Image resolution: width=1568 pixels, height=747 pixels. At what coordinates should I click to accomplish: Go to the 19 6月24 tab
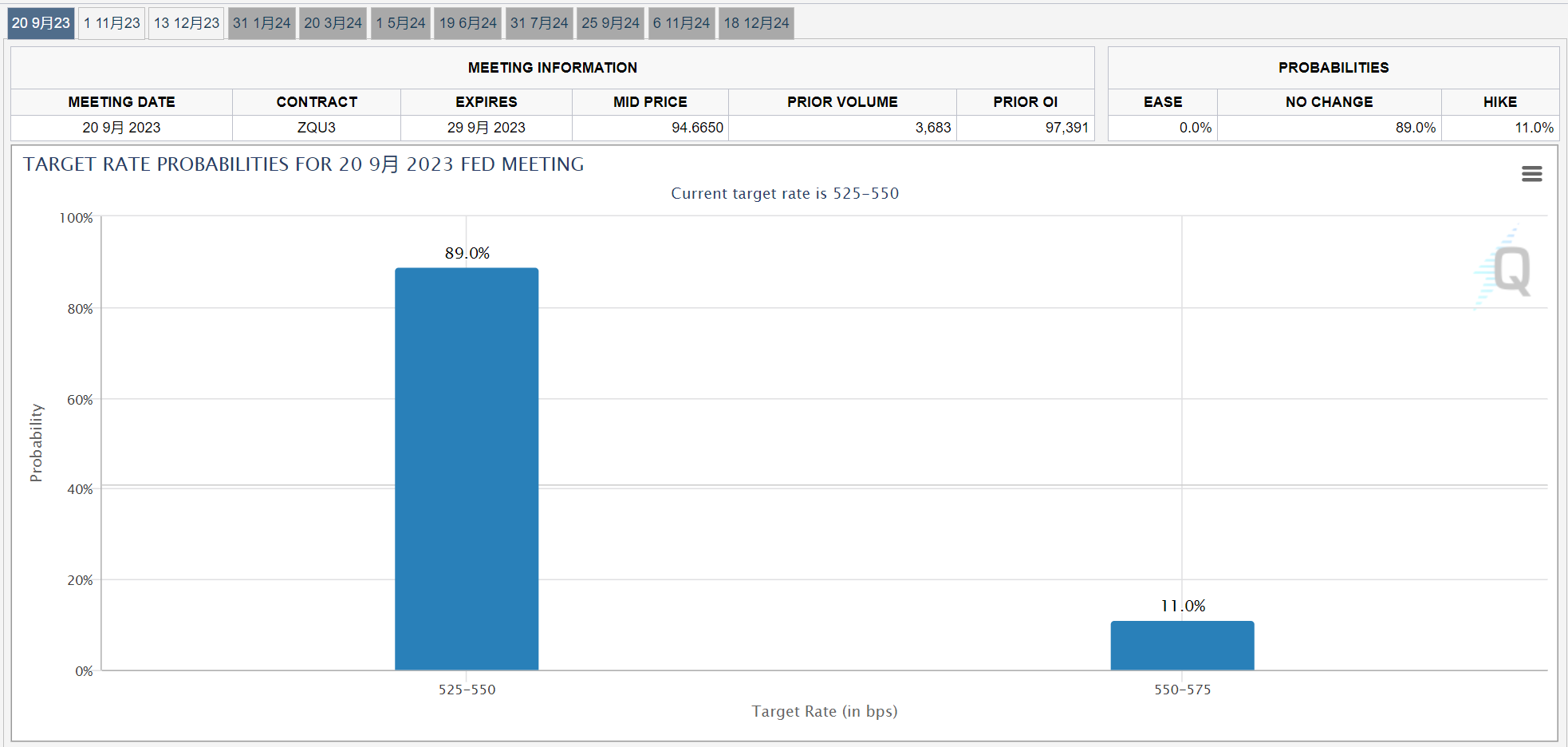tap(468, 23)
